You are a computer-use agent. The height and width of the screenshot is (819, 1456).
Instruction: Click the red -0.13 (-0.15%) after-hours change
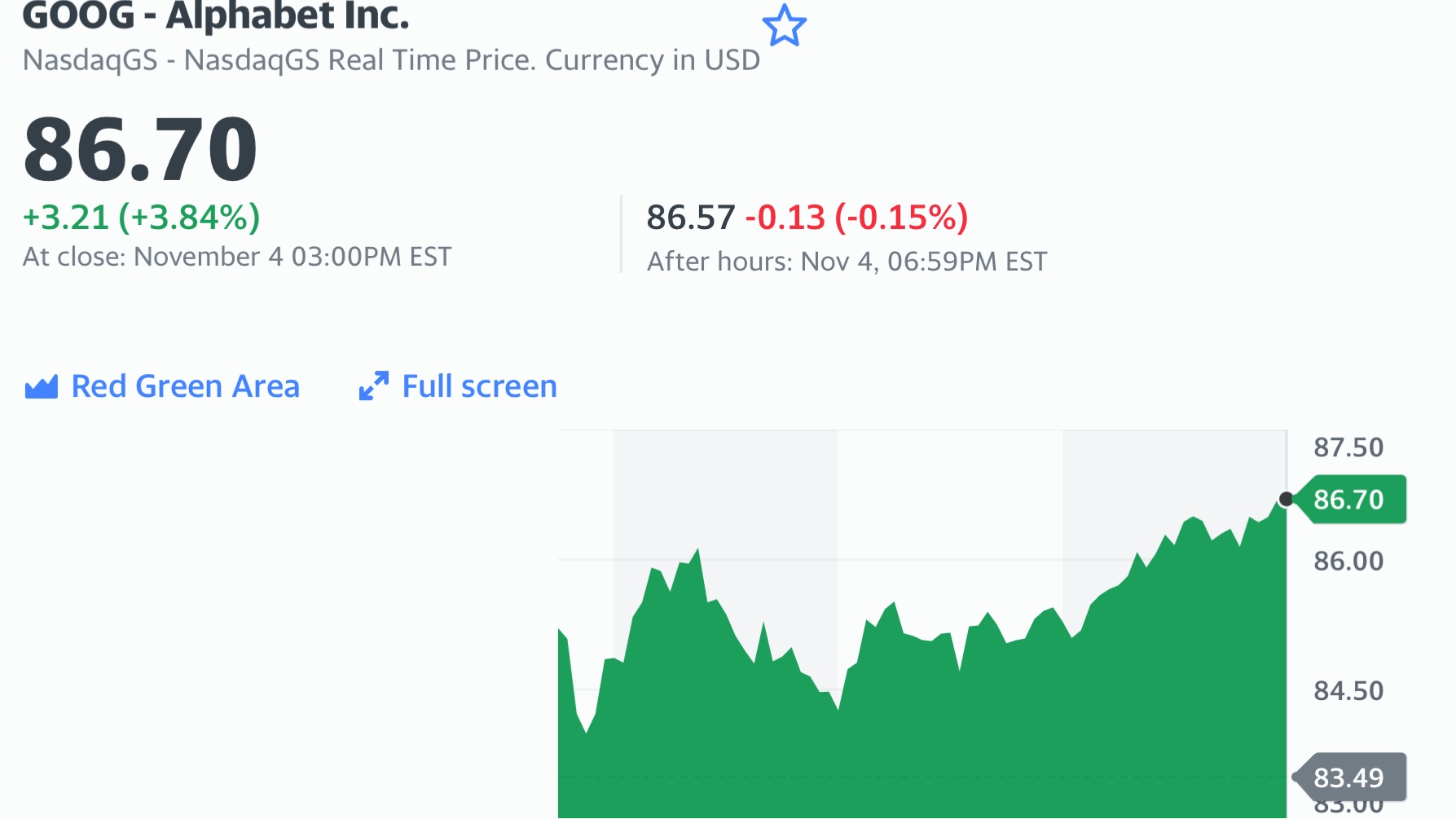(x=856, y=218)
